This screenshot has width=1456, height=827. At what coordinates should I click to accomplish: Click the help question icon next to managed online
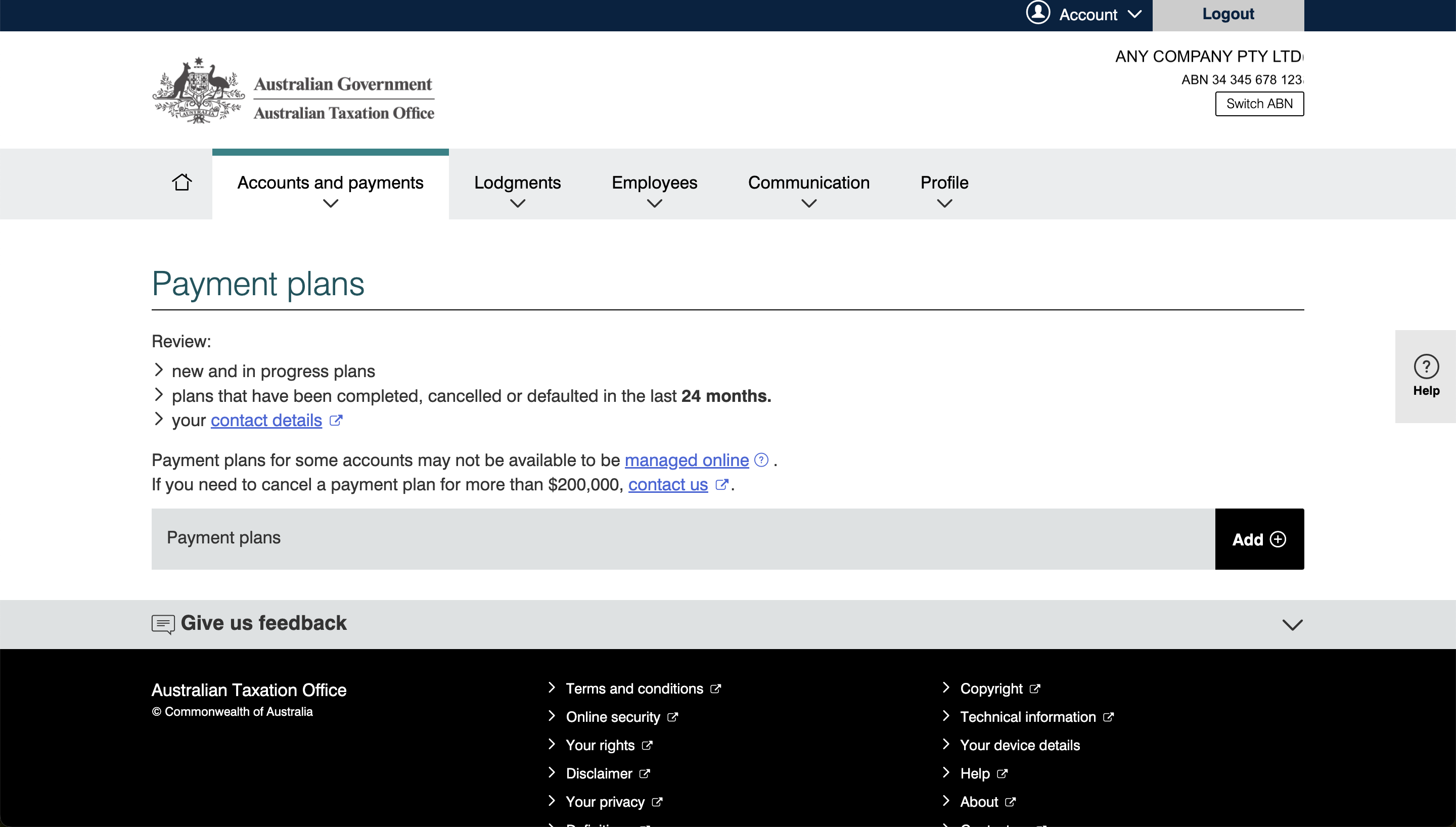coord(761,460)
